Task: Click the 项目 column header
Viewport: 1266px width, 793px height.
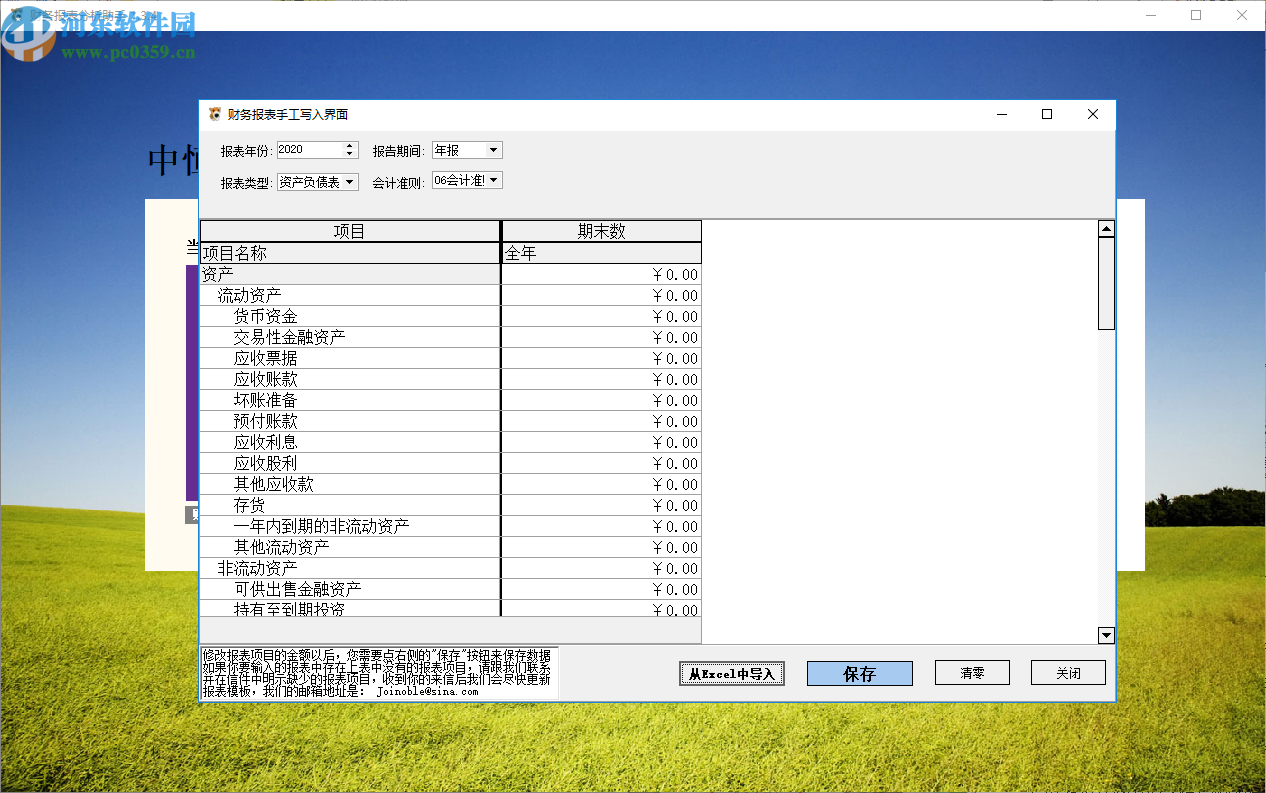Action: [350, 230]
